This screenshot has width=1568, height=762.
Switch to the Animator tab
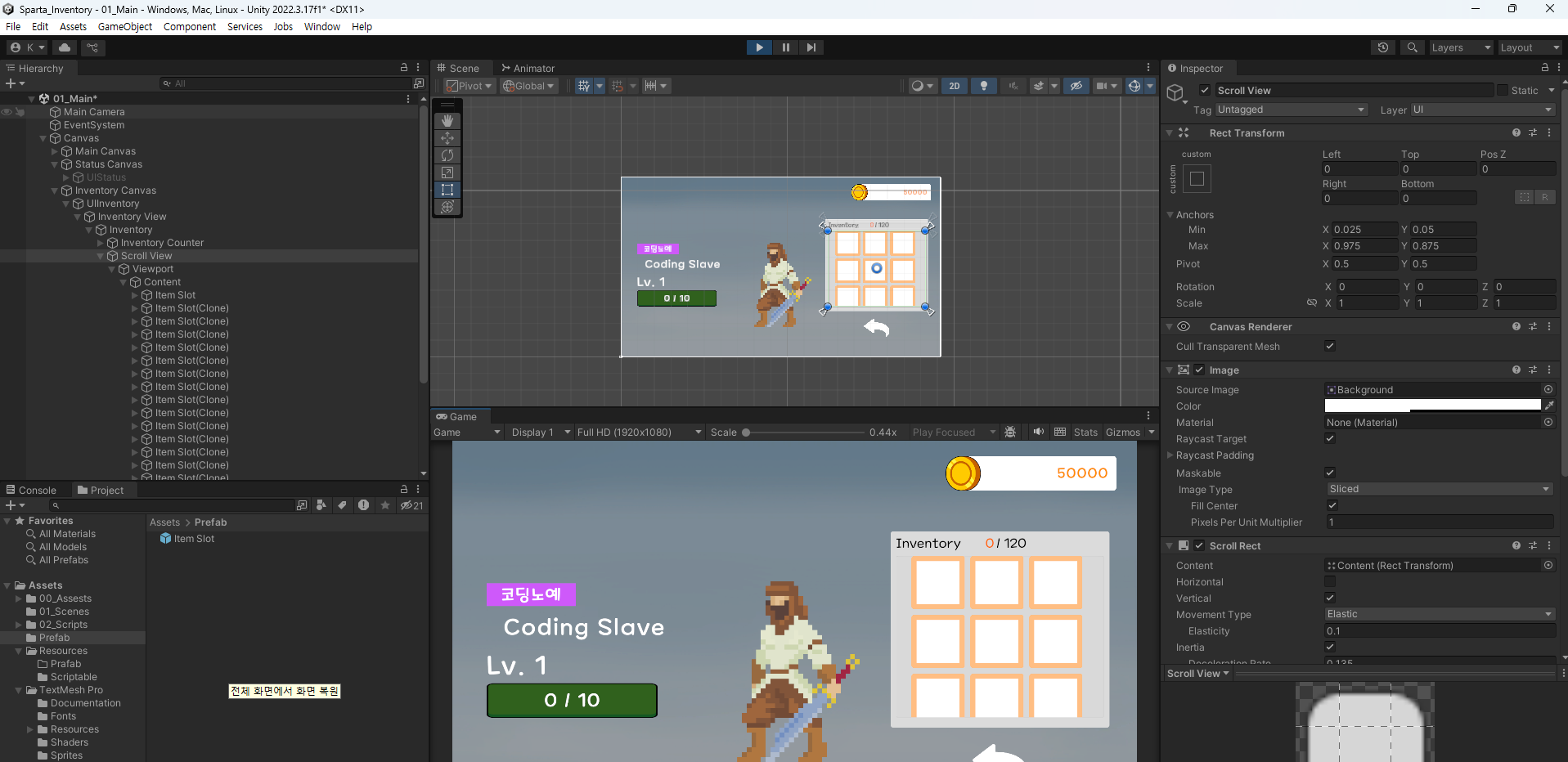[528, 68]
